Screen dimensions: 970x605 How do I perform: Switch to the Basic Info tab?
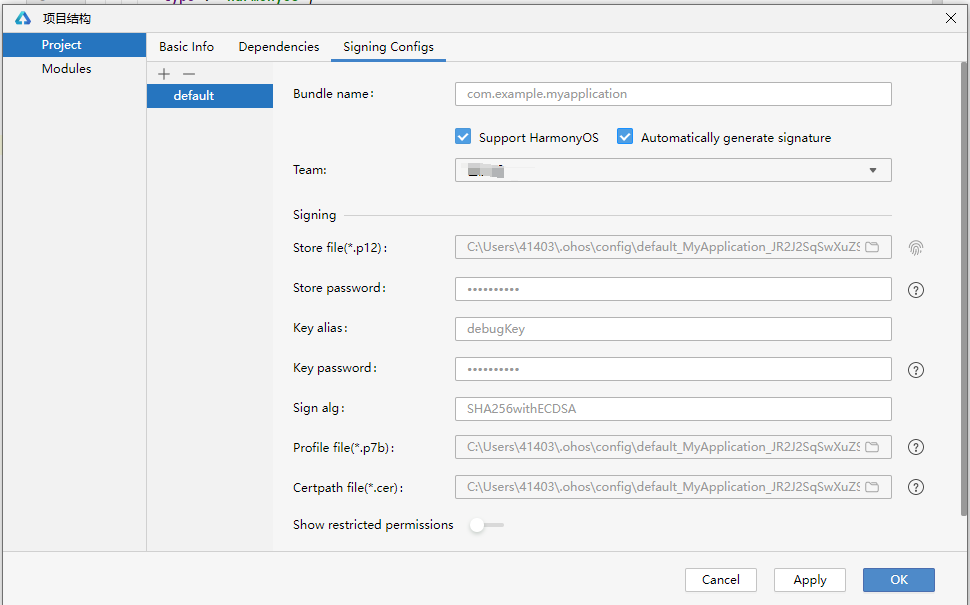186,47
